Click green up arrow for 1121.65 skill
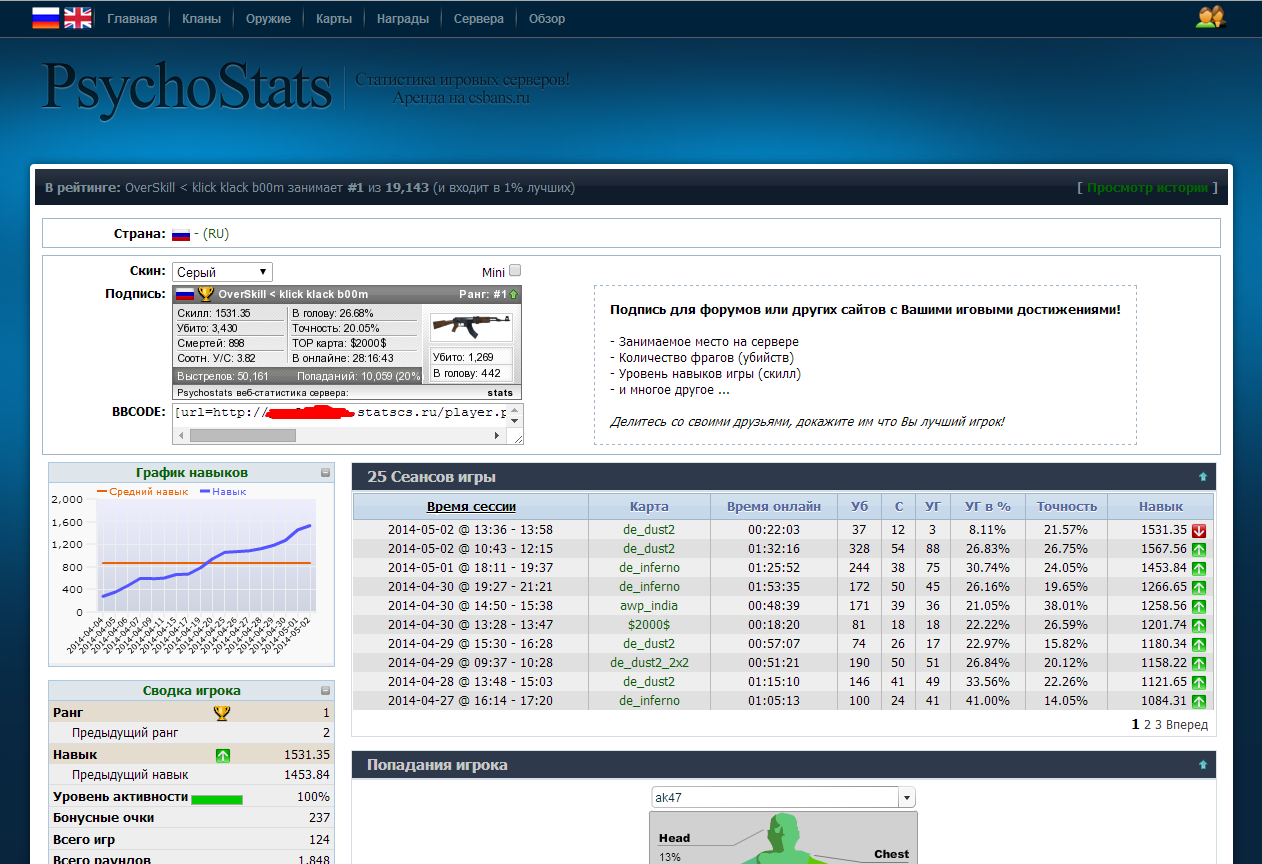 1199,682
